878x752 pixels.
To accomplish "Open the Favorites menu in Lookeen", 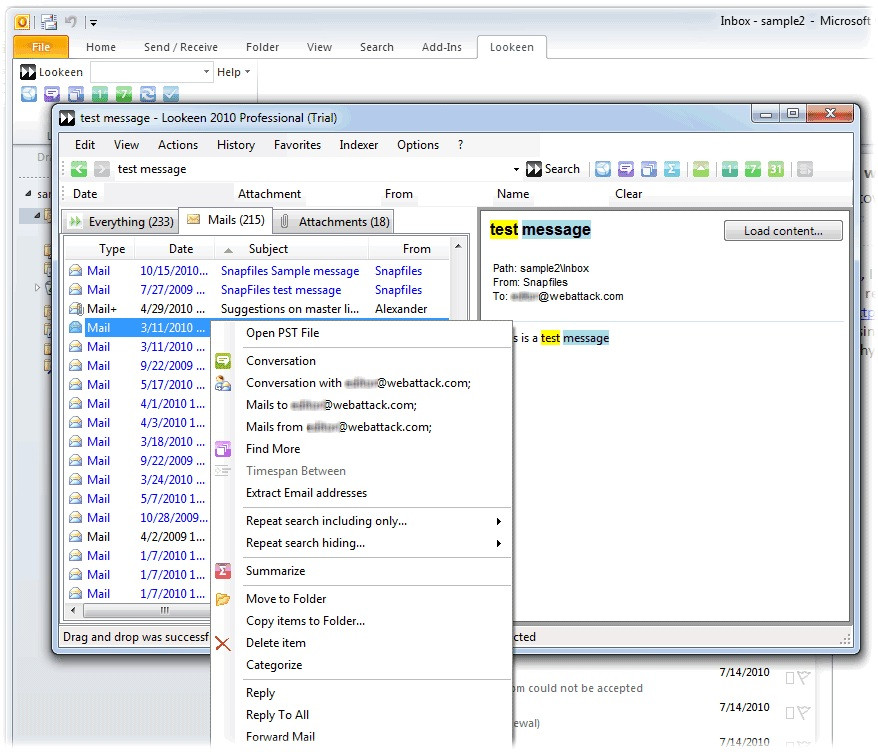I will point(297,145).
